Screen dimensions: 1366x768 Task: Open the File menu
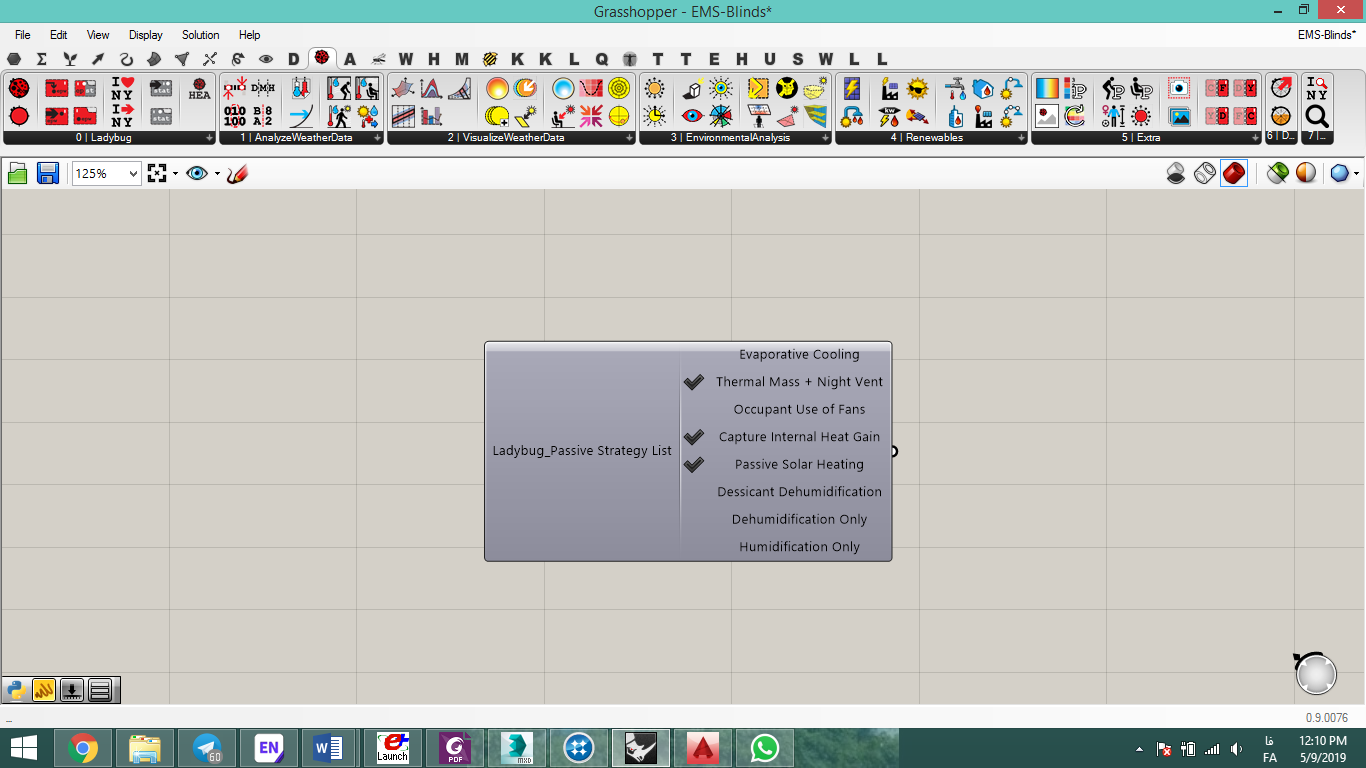point(23,35)
